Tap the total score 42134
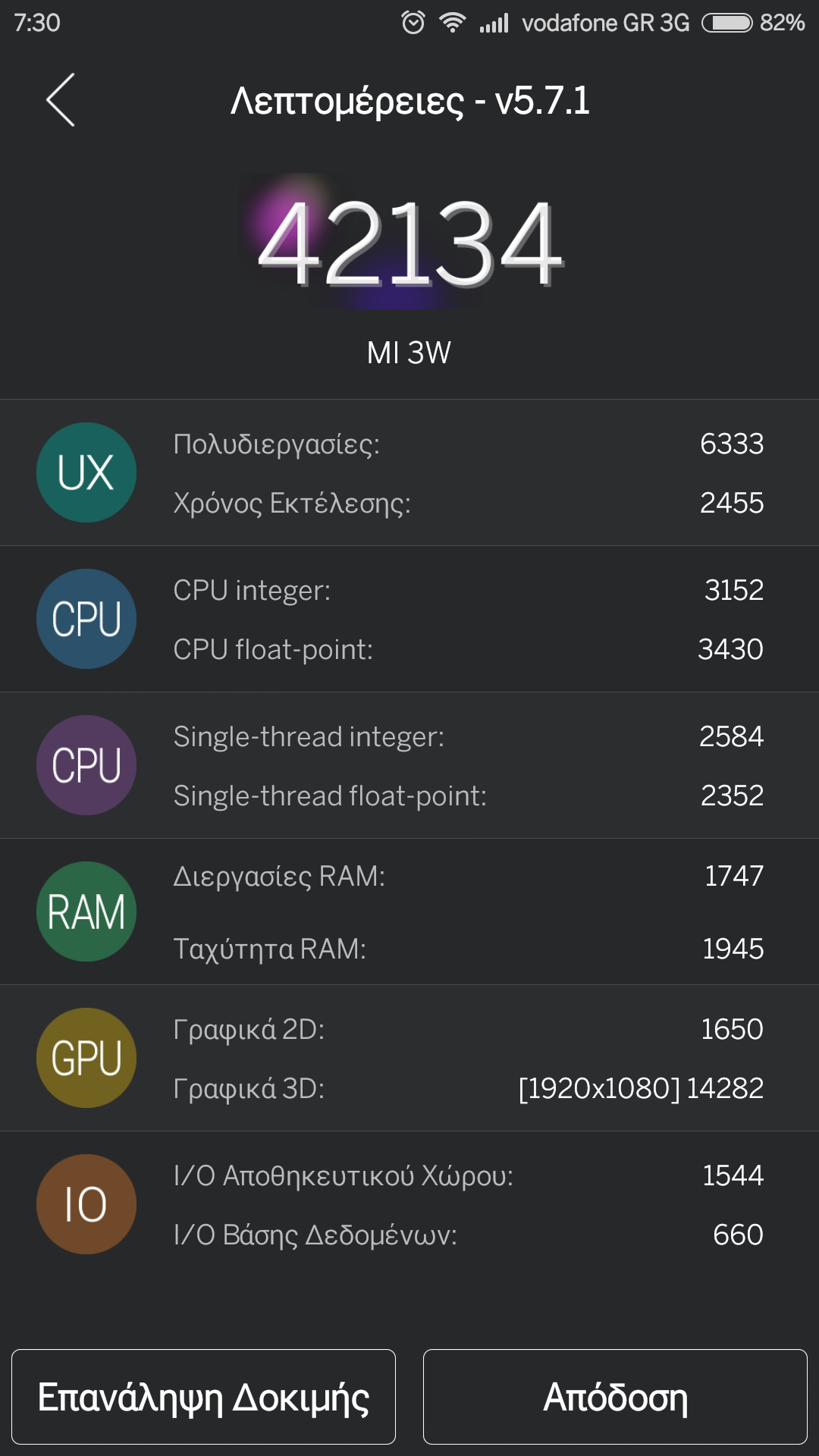819x1456 pixels. [409, 243]
